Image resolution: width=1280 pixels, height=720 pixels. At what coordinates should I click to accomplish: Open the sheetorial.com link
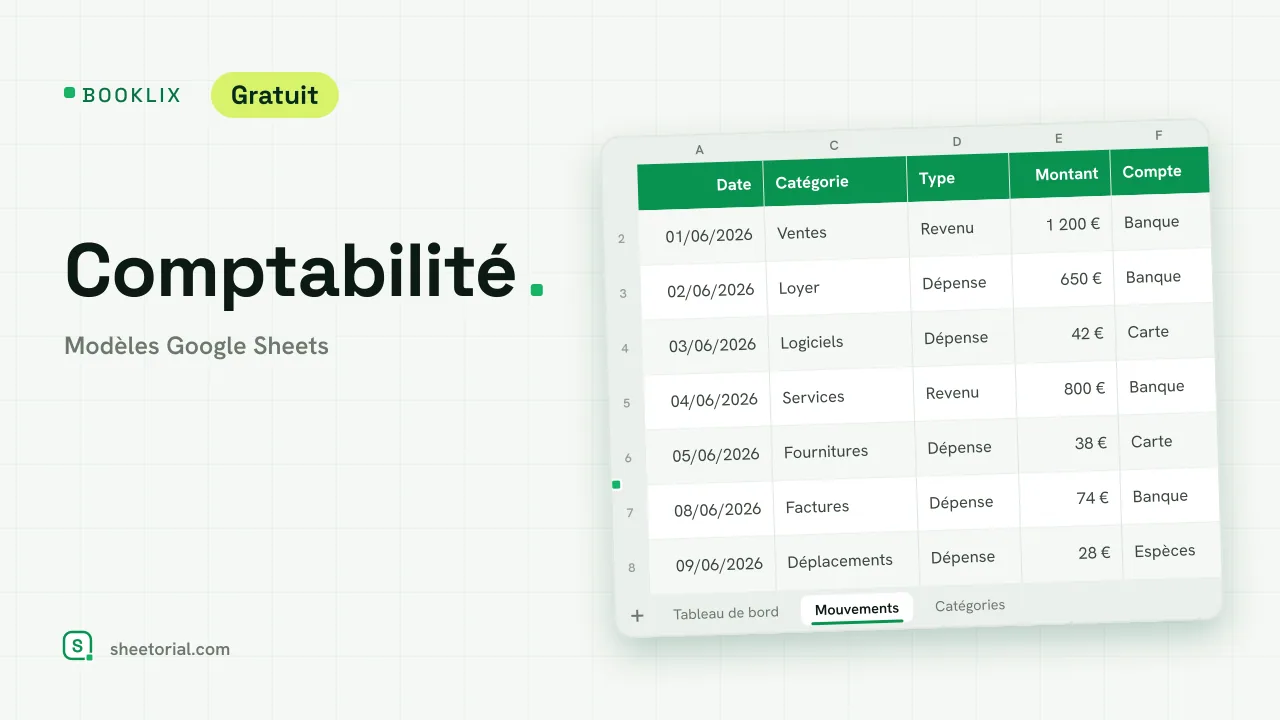pyautogui.click(x=170, y=649)
